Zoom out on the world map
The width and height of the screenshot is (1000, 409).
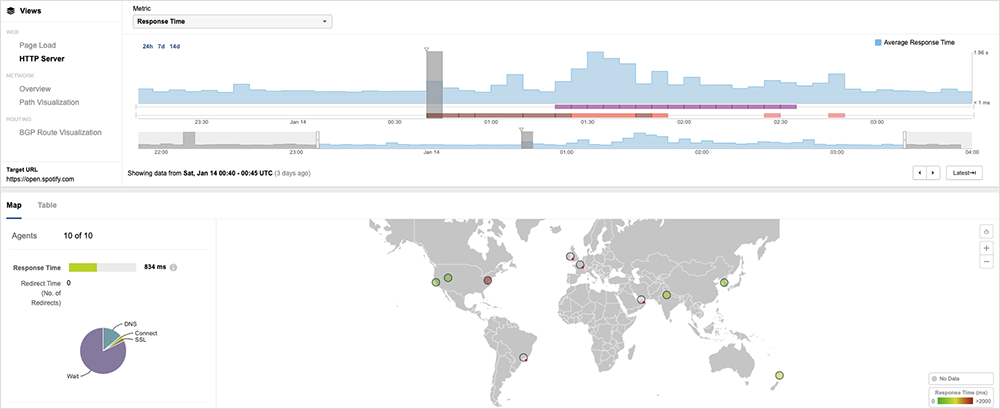(986, 260)
